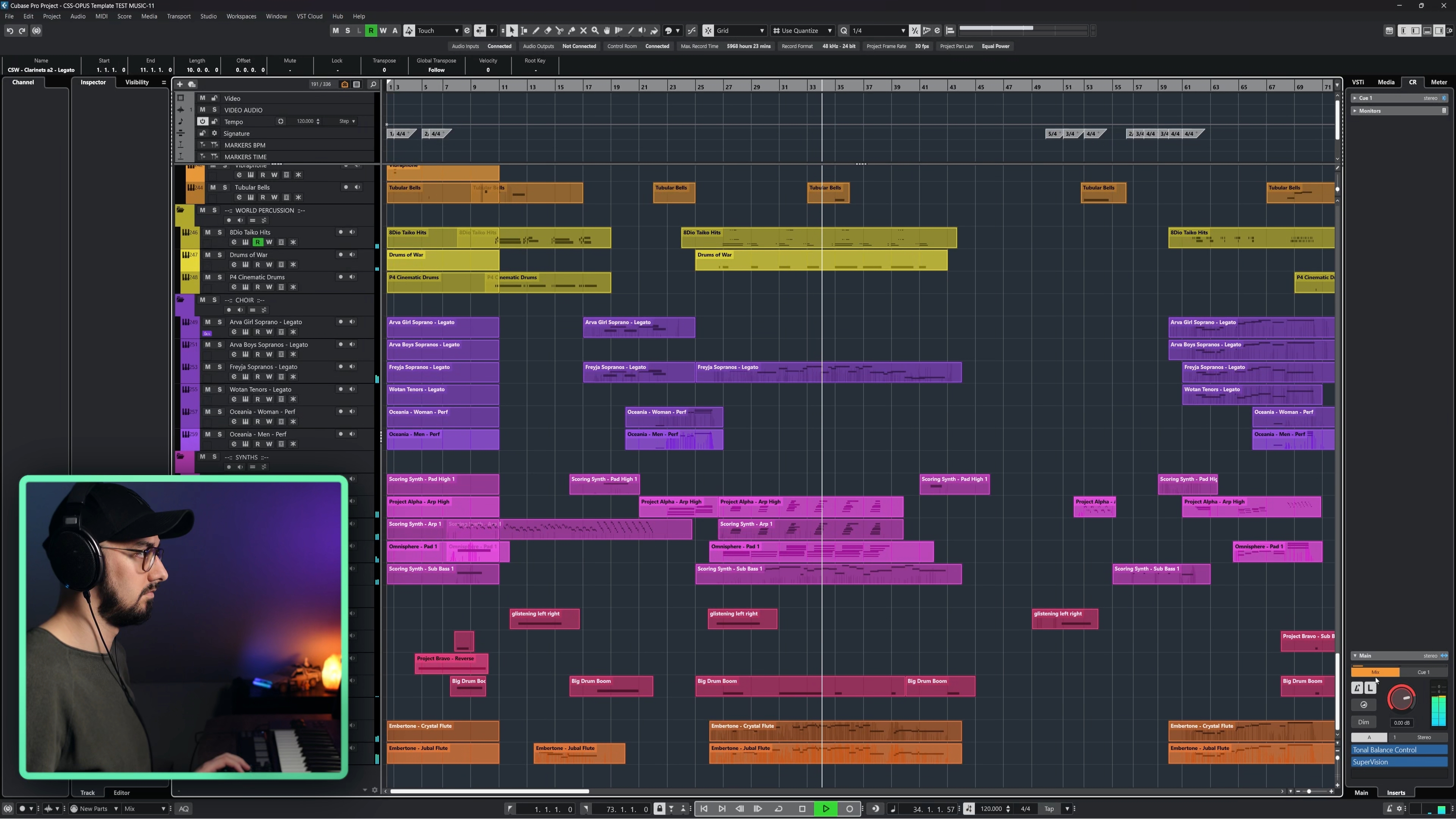The height and width of the screenshot is (819, 1456).
Task: Disable read automation on 8Dio Taiko Hits
Action: (x=258, y=243)
